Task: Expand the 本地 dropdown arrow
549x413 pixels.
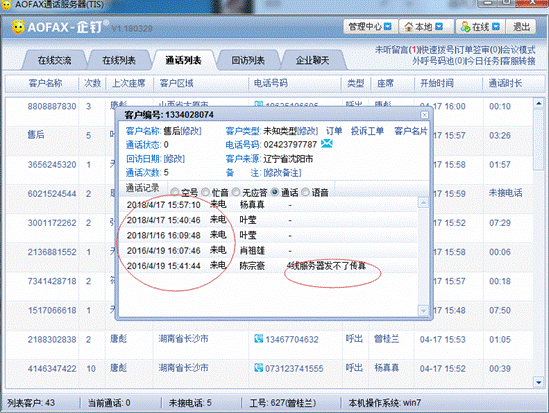Action: tap(439, 27)
